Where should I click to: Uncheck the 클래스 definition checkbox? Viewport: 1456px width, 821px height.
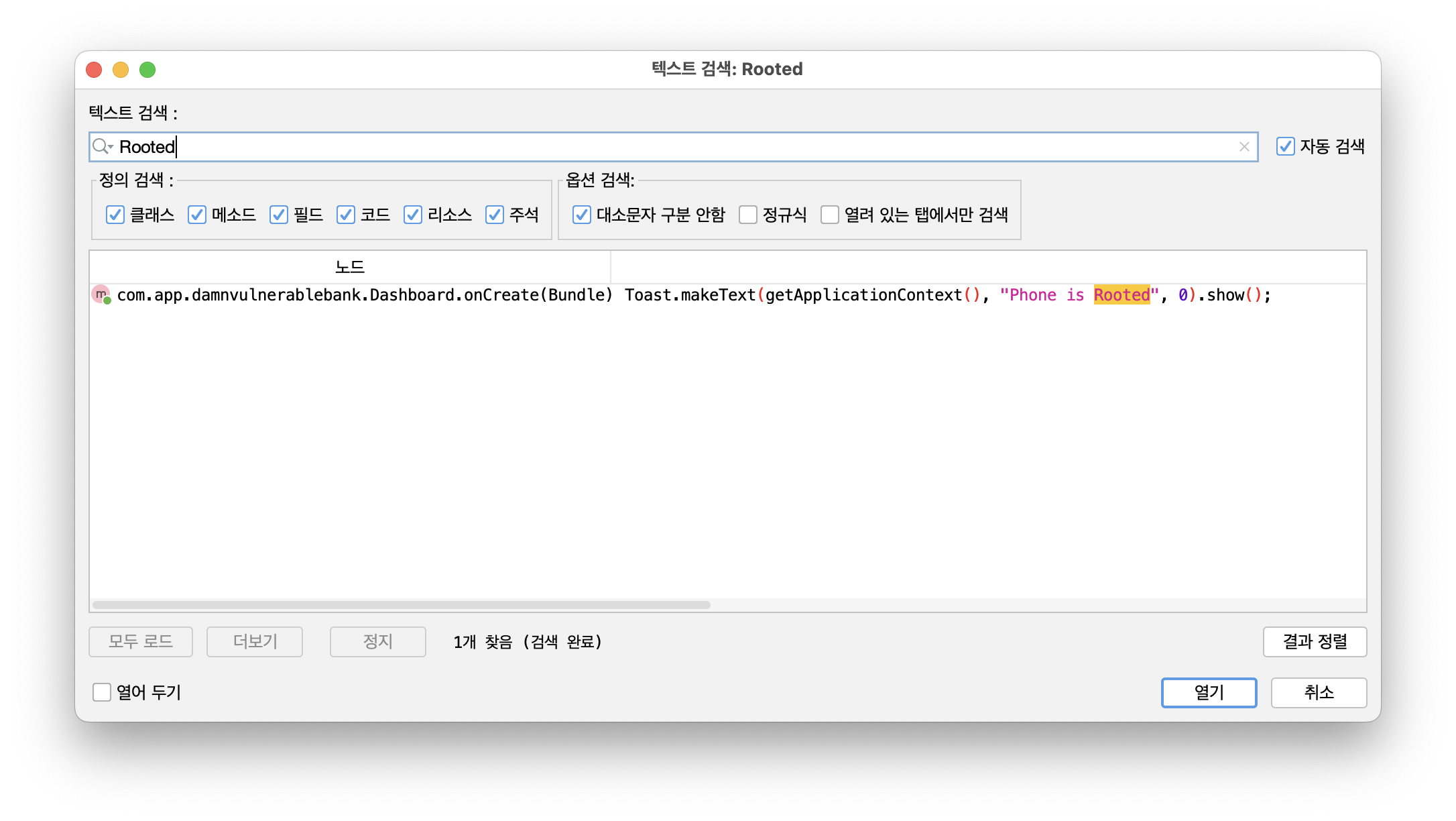pyautogui.click(x=115, y=215)
